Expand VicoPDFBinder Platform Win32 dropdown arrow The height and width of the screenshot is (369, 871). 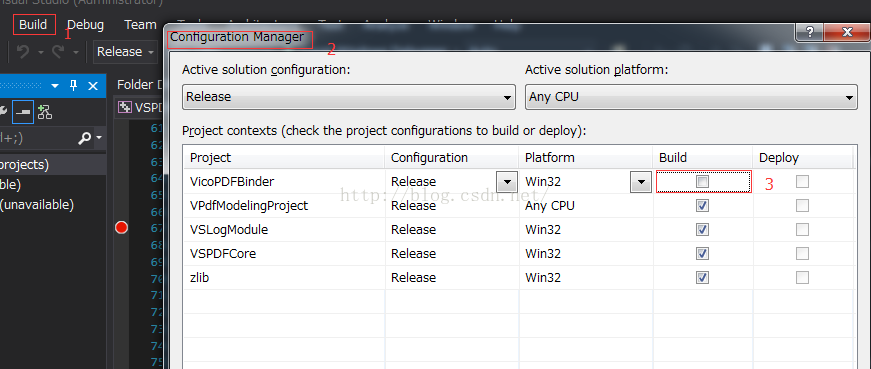[x=641, y=182]
